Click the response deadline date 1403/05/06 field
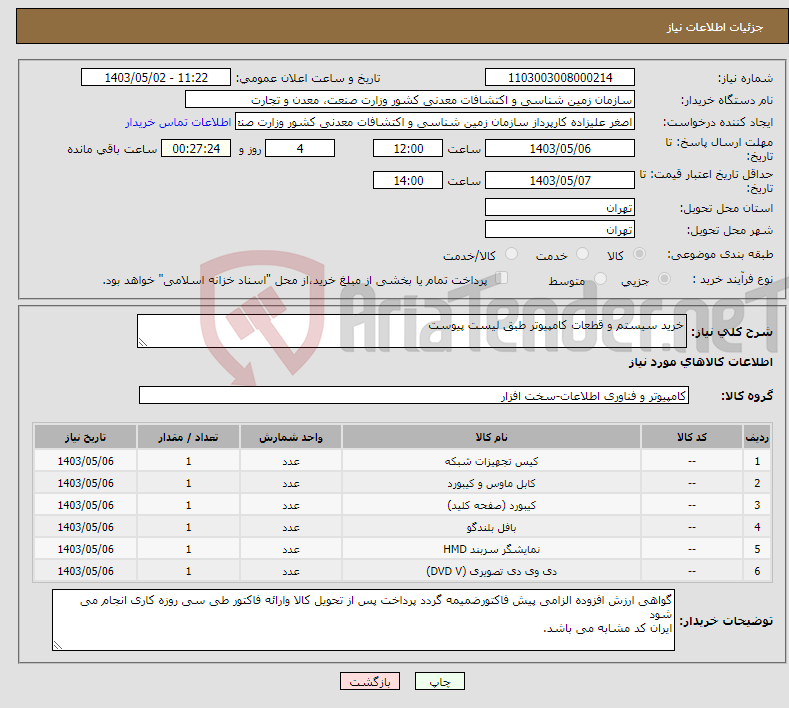Screen dimensions: 789x708 (x=560, y=148)
